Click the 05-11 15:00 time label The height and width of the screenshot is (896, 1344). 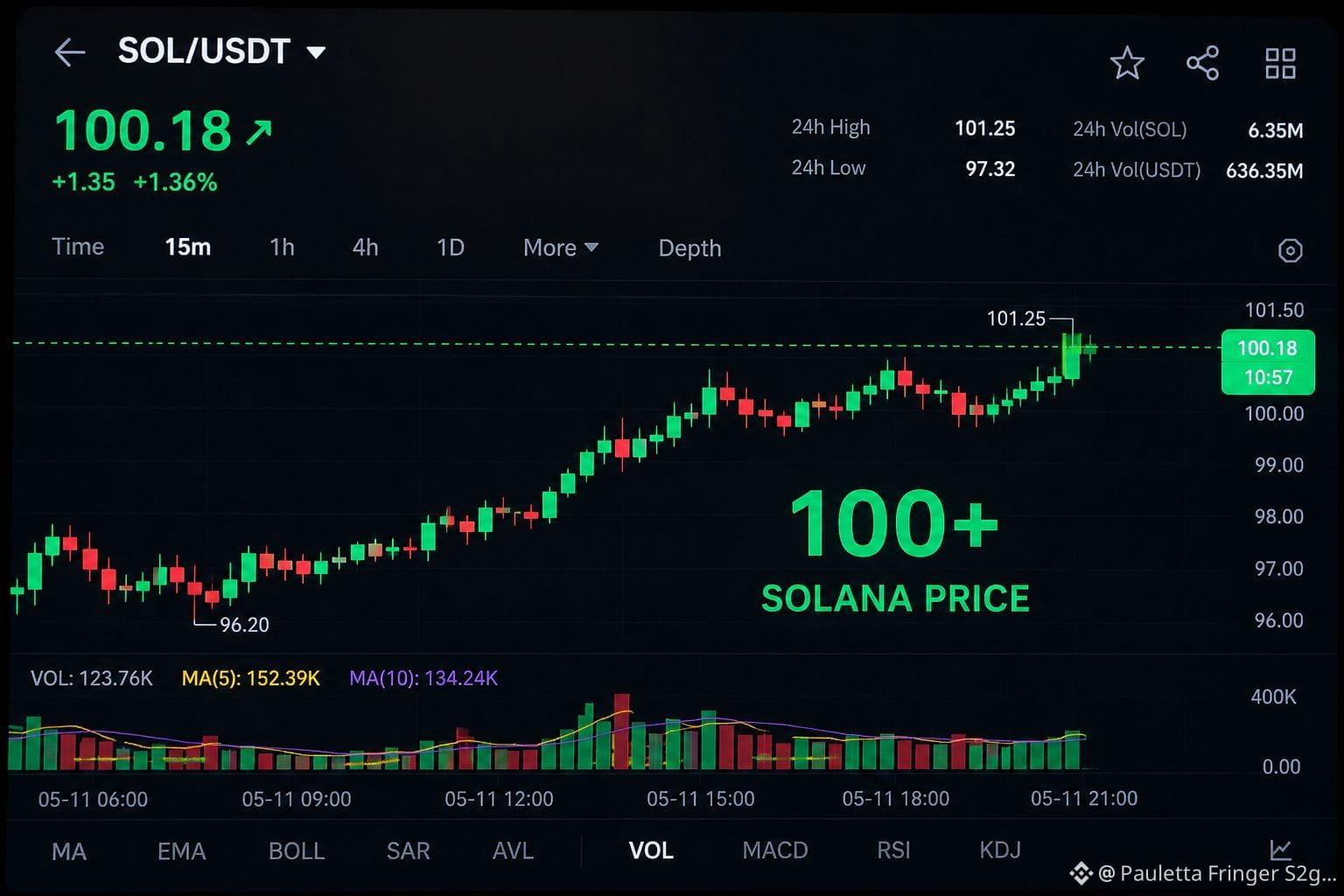(x=700, y=799)
